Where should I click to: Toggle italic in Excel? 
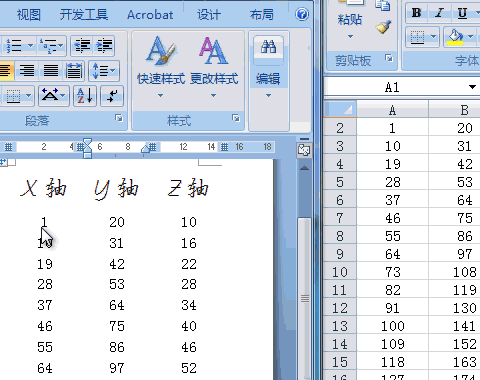[x=439, y=13]
